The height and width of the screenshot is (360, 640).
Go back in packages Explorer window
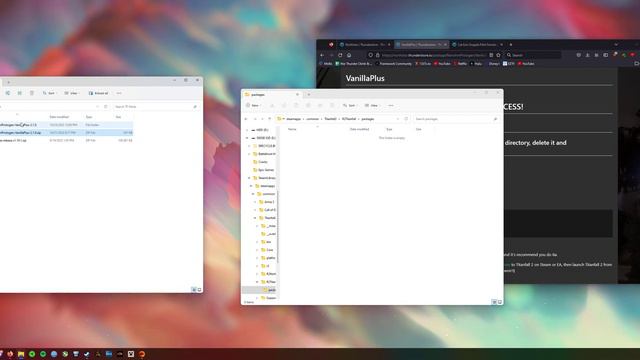246,119
